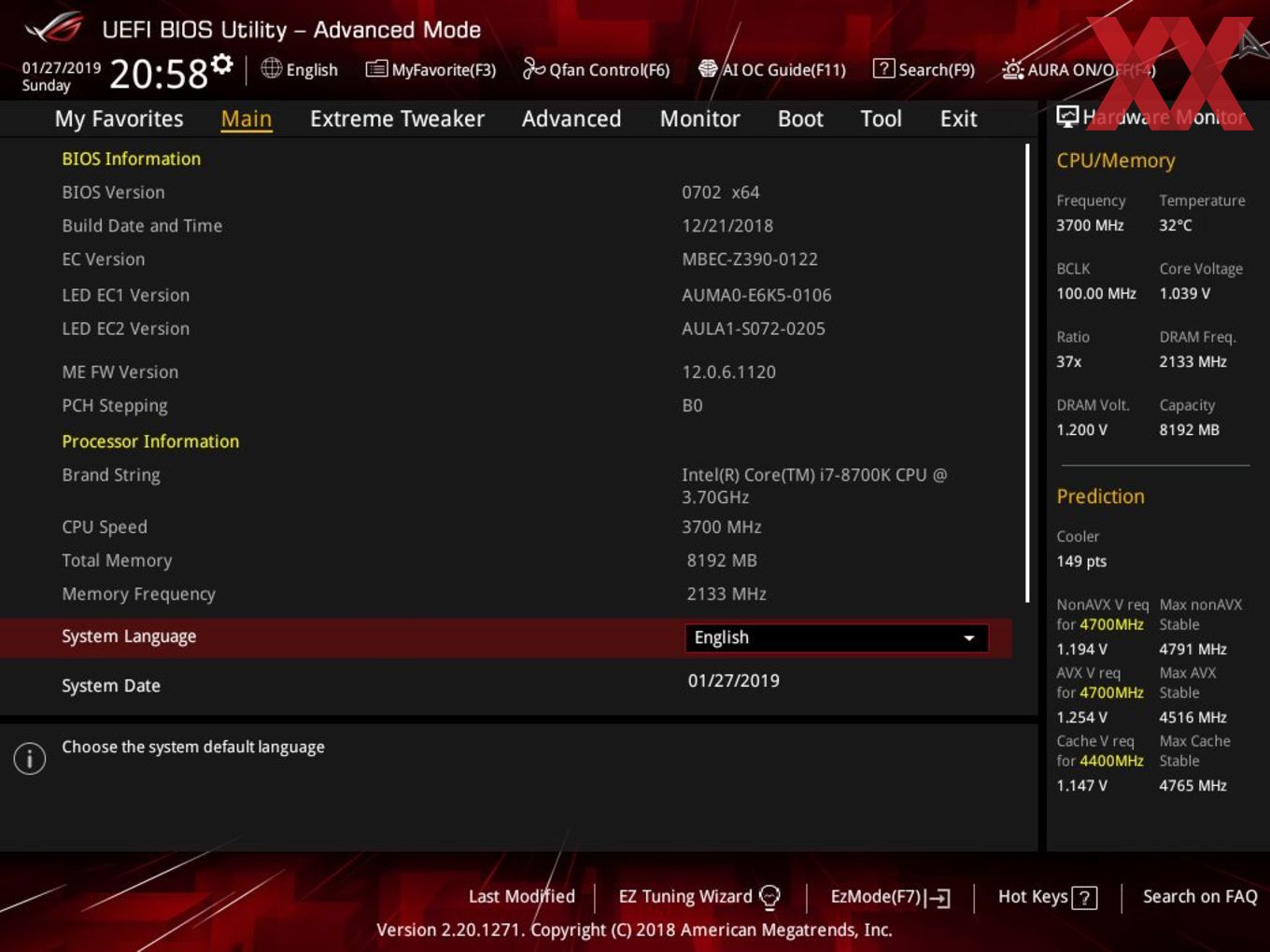Click the vertical scrollbar of main panel
Viewport: 1270px width, 952px height.
pos(1028,373)
